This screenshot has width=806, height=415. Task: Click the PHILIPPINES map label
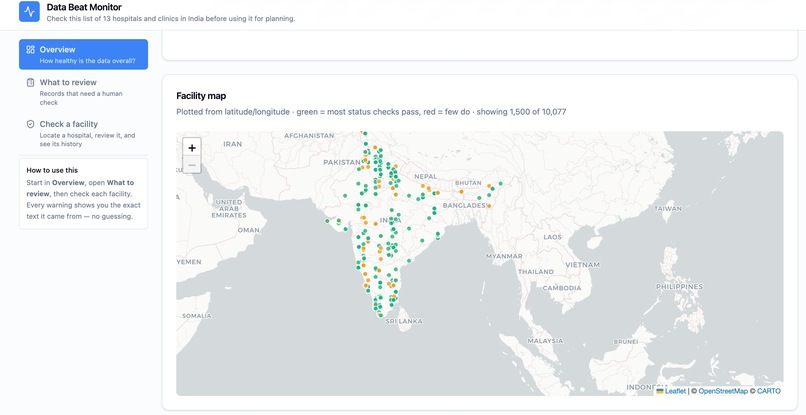click(679, 286)
